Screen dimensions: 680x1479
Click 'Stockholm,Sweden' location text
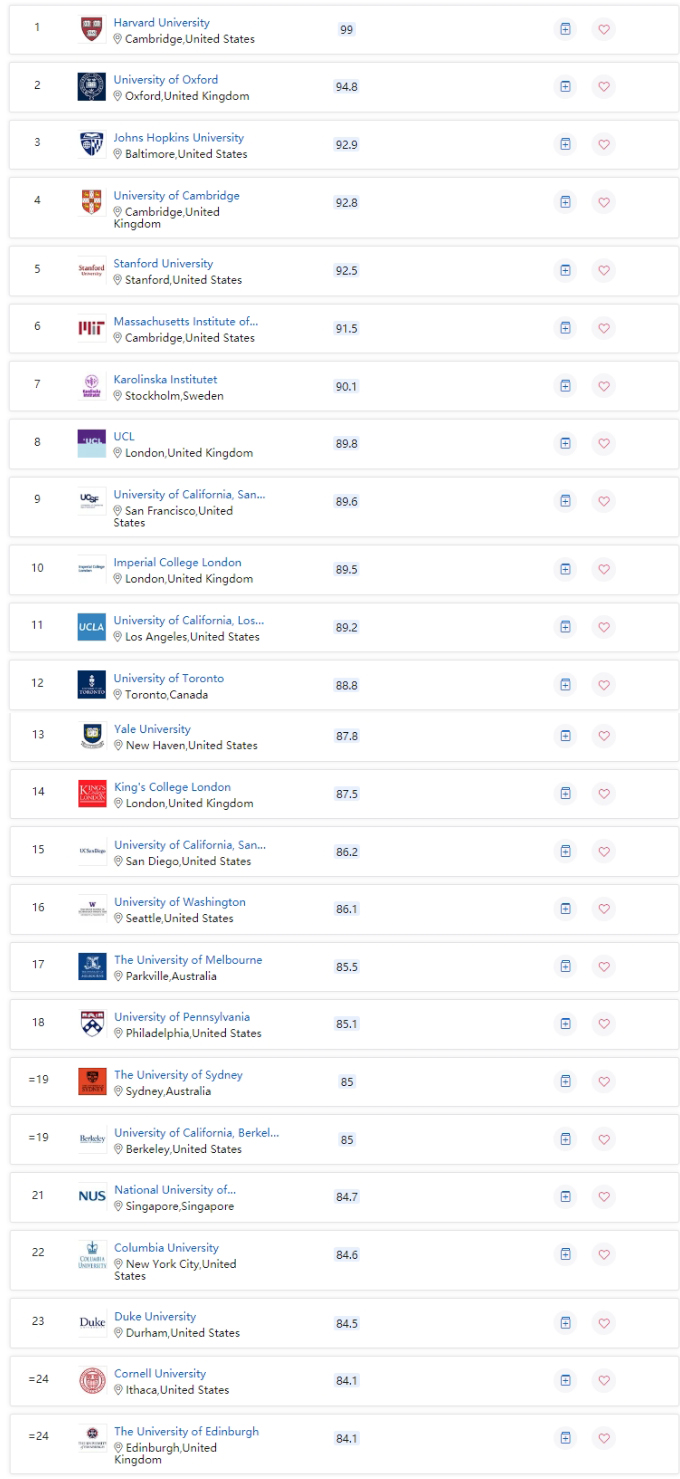coord(174,396)
